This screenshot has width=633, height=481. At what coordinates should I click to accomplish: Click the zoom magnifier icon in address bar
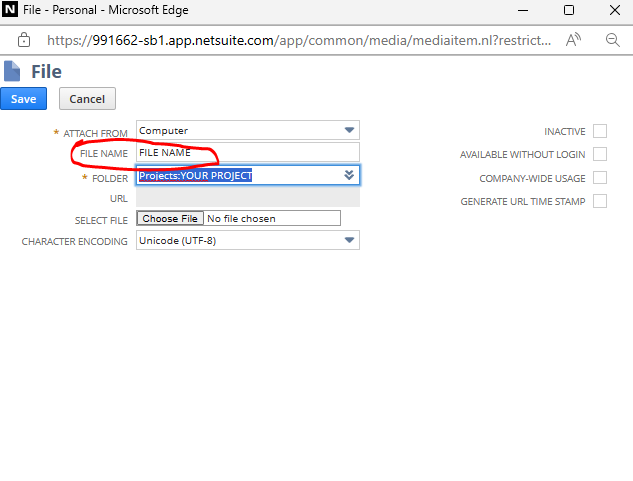[x=612, y=41]
